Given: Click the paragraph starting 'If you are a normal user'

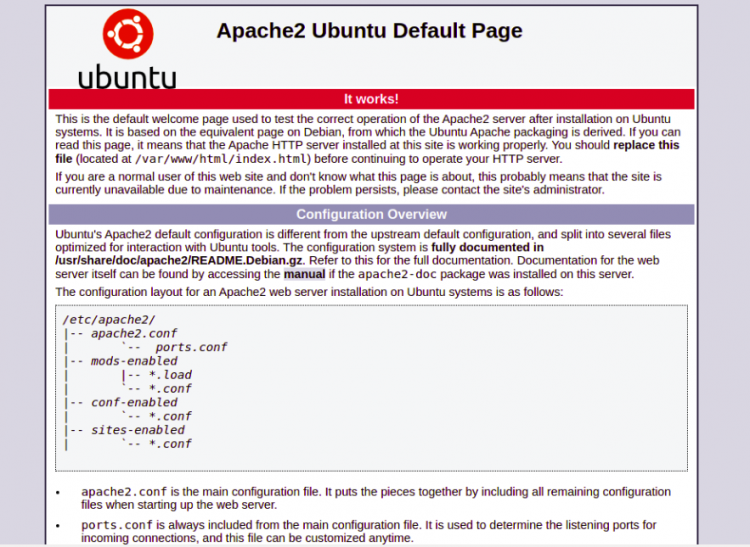Looking at the screenshot, I should pyautogui.click(x=358, y=183).
